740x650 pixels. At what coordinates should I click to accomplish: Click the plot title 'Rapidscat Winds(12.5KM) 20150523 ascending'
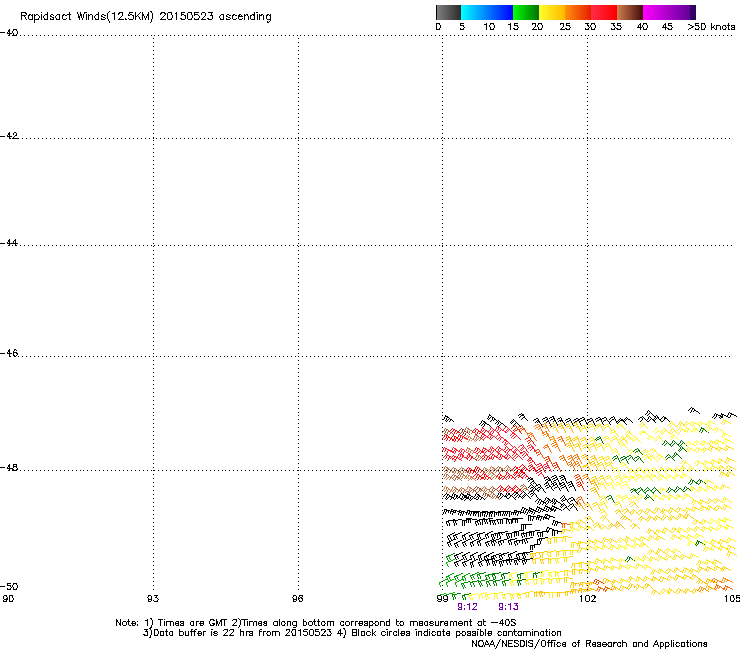coord(146,17)
